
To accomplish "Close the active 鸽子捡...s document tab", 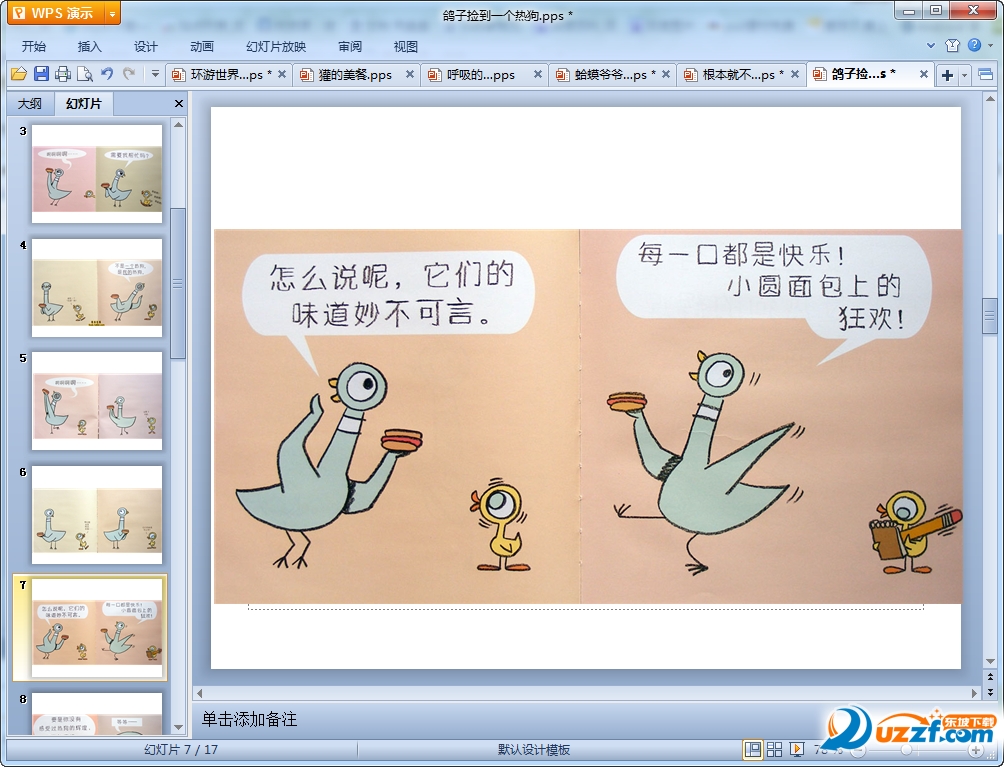I will 924,74.
